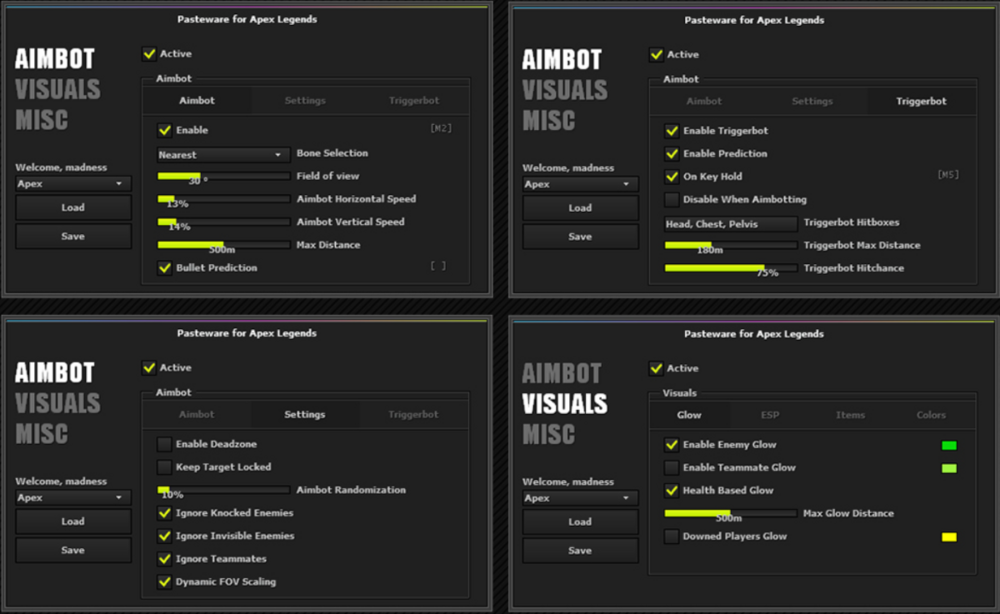Enable Keep Target Locked

[x=165, y=467]
